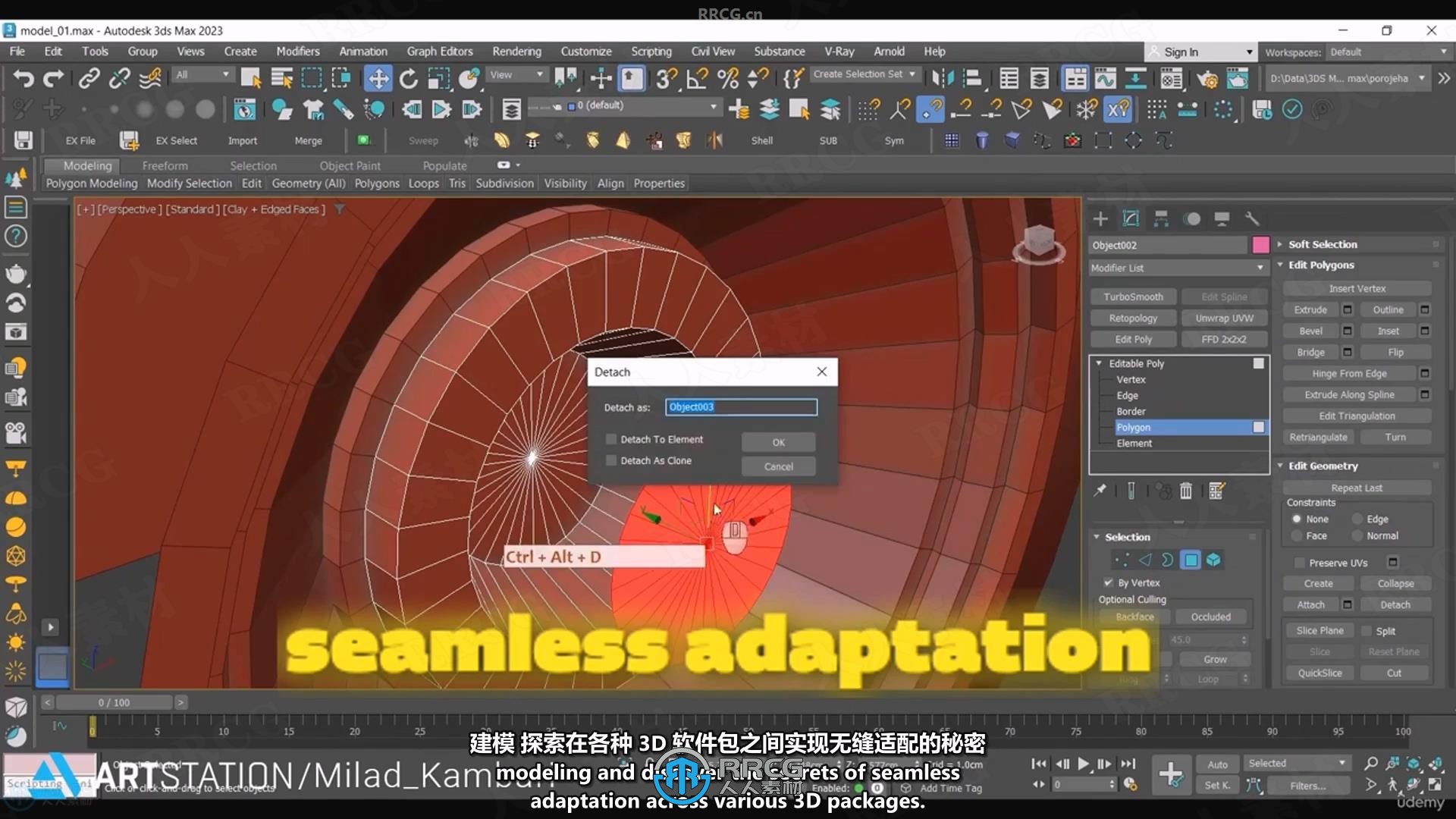This screenshot has height=819, width=1456.
Task: Select Border sub-object icon in Selection rollout
Action: [x=1167, y=560]
